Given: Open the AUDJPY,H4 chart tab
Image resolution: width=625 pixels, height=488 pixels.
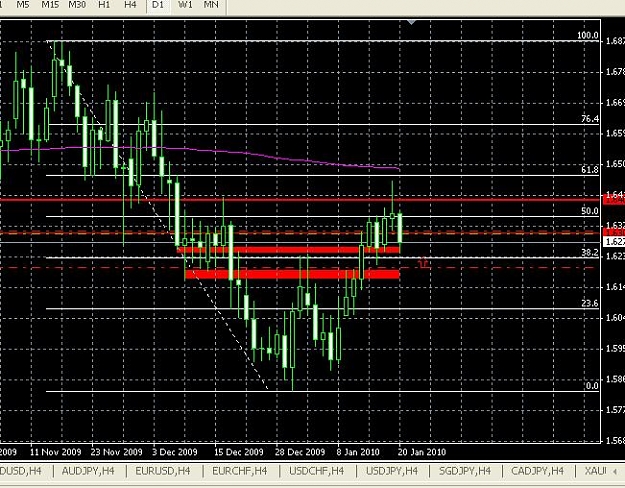Looking at the screenshot, I should (x=88, y=471).
